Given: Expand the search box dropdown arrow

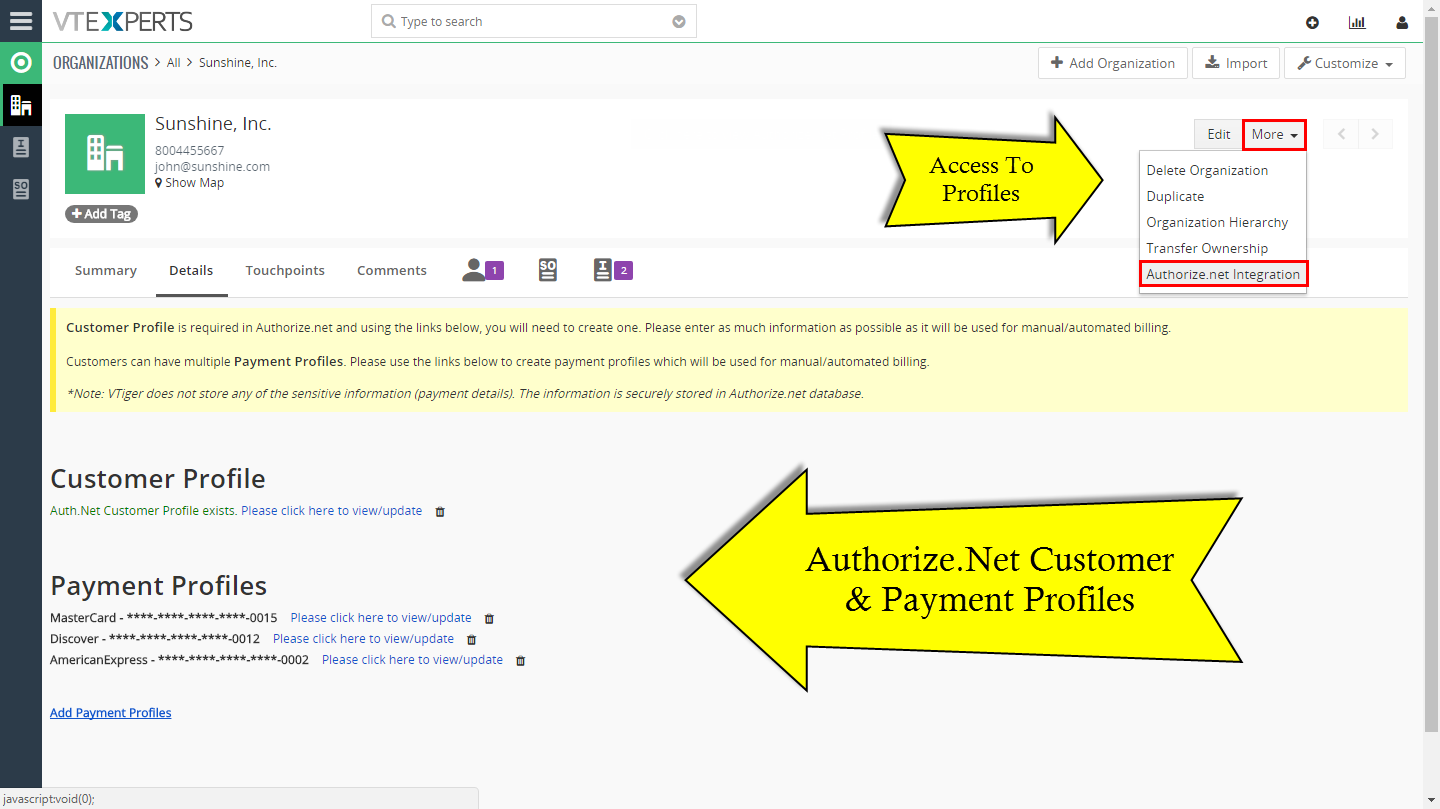Looking at the screenshot, I should coord(679,22).
